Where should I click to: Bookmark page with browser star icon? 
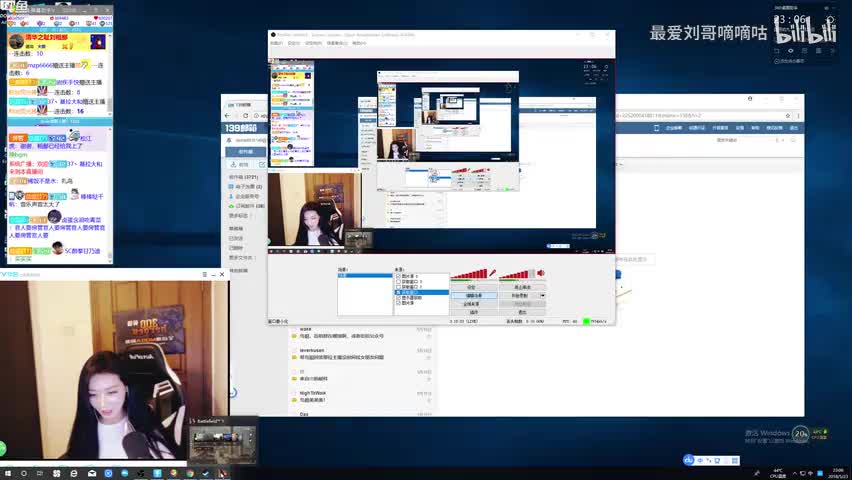tap(787, 115)
